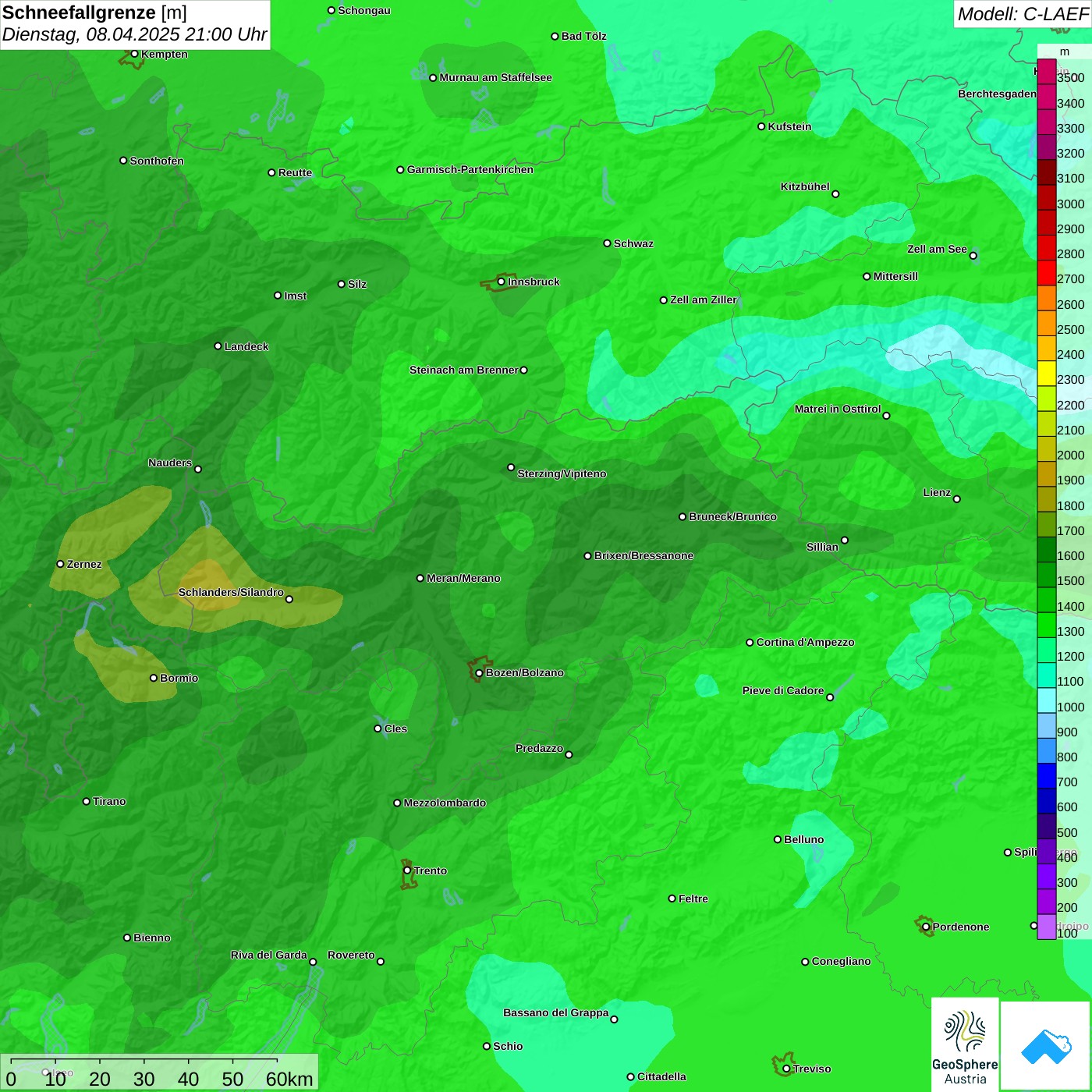The height and width of the screenshot is (1092, 1092).
Task: Click the Mittersill label
Action: (895, 276)
